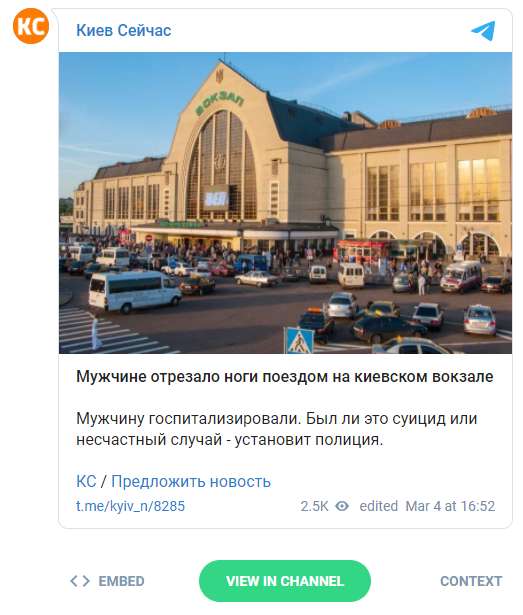Click the VIEW IN CHANNEL button
523x615 pixels.
click(x=285, y=581)
